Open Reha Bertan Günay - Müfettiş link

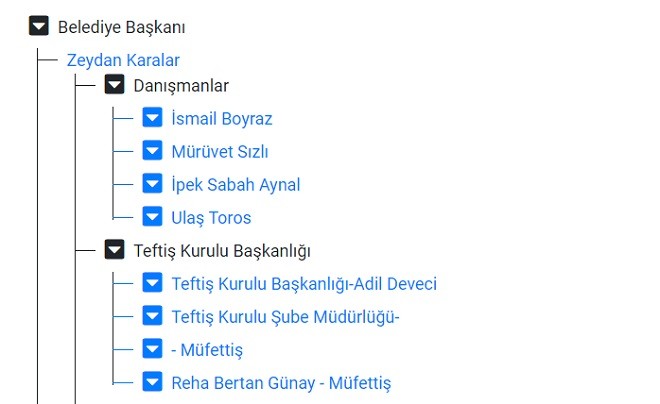click(x=281, y=383)
